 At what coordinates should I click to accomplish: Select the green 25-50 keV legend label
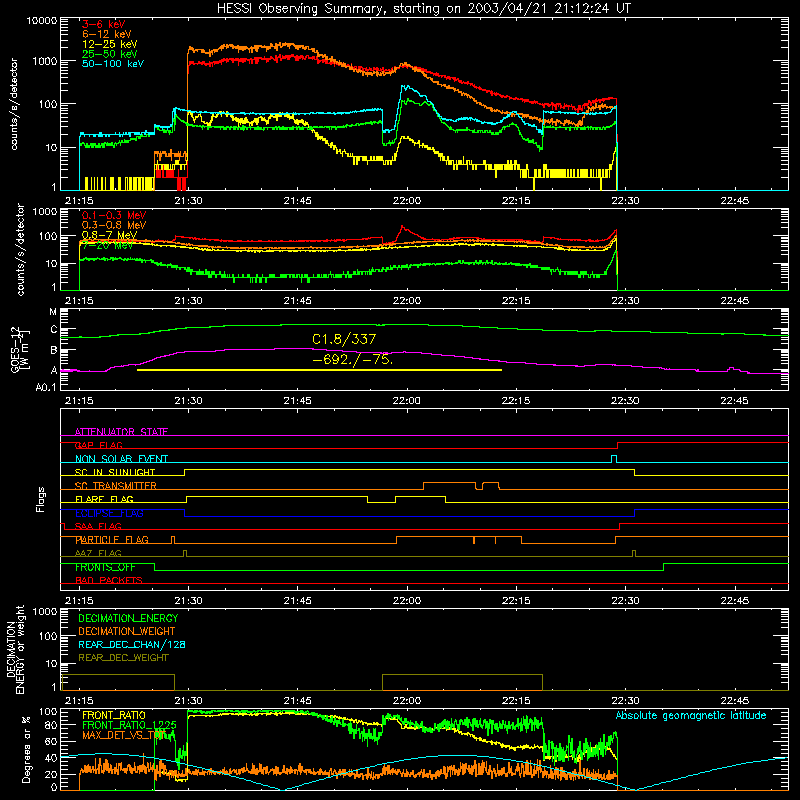coord(109,54)
